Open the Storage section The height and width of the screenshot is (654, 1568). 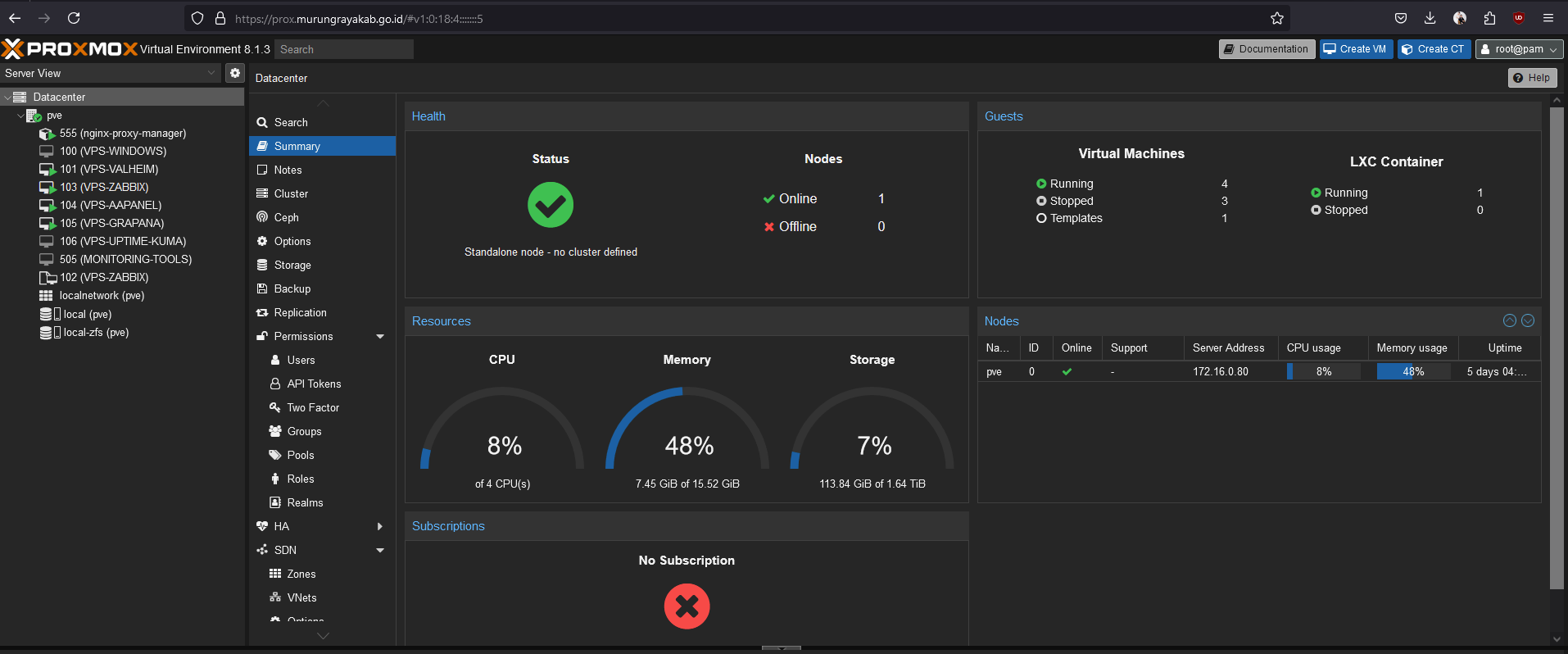coord(322,265)
